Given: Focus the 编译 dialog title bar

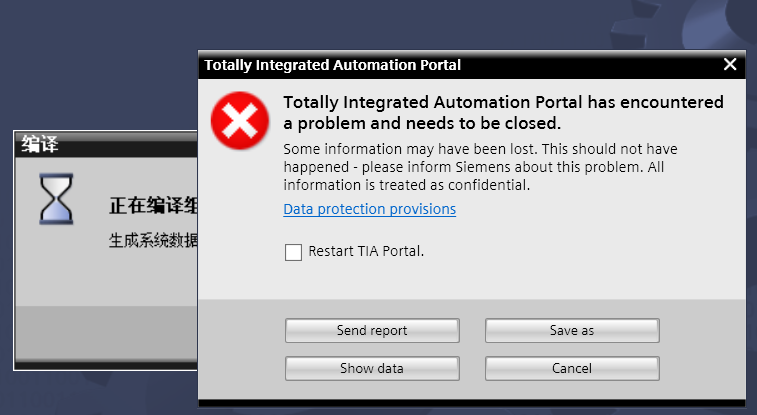Looking at the screenshot, I should pos(100,145).
